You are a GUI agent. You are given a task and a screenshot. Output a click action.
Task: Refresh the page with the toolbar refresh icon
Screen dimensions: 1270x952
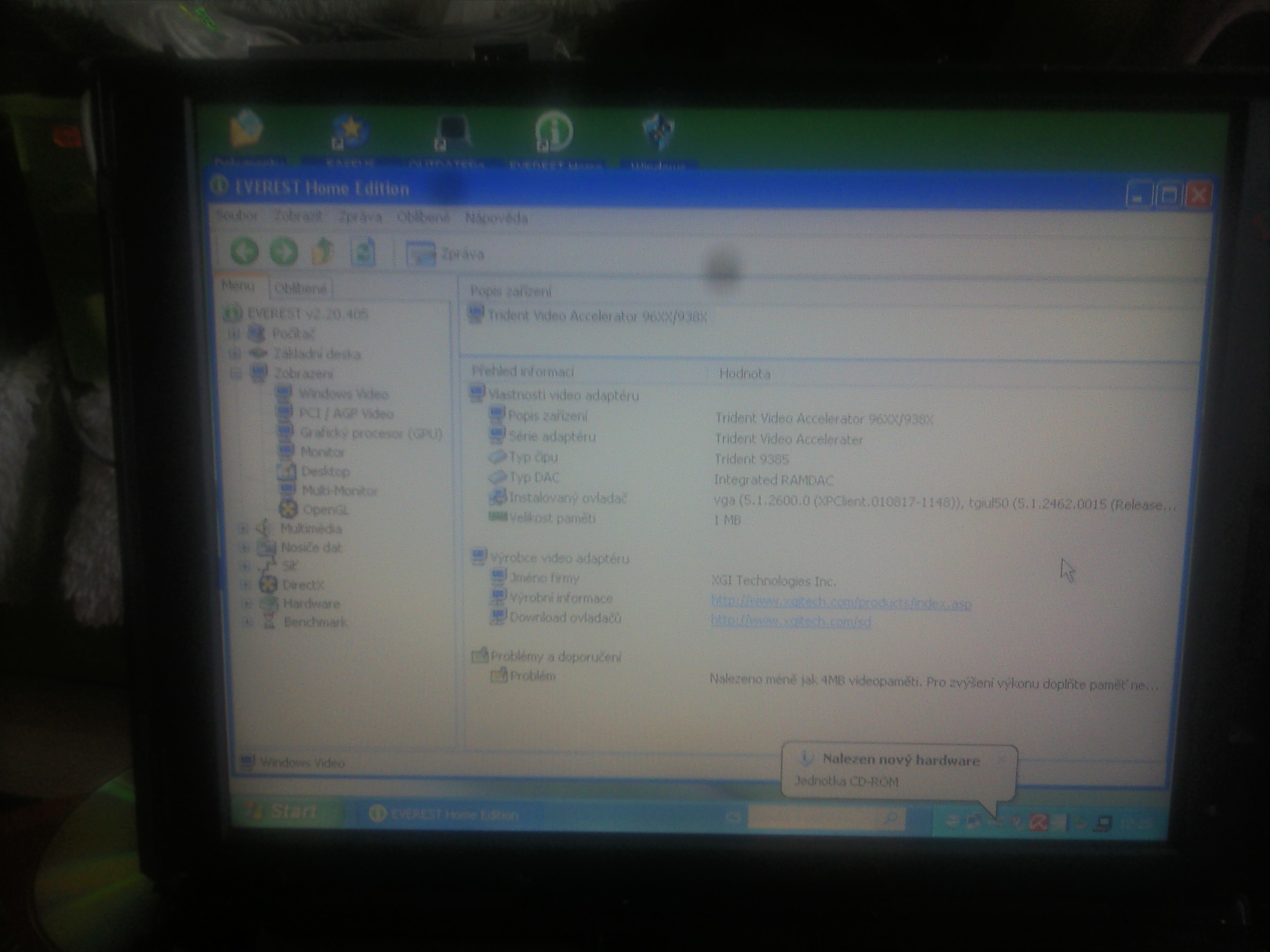pos(363,252)
